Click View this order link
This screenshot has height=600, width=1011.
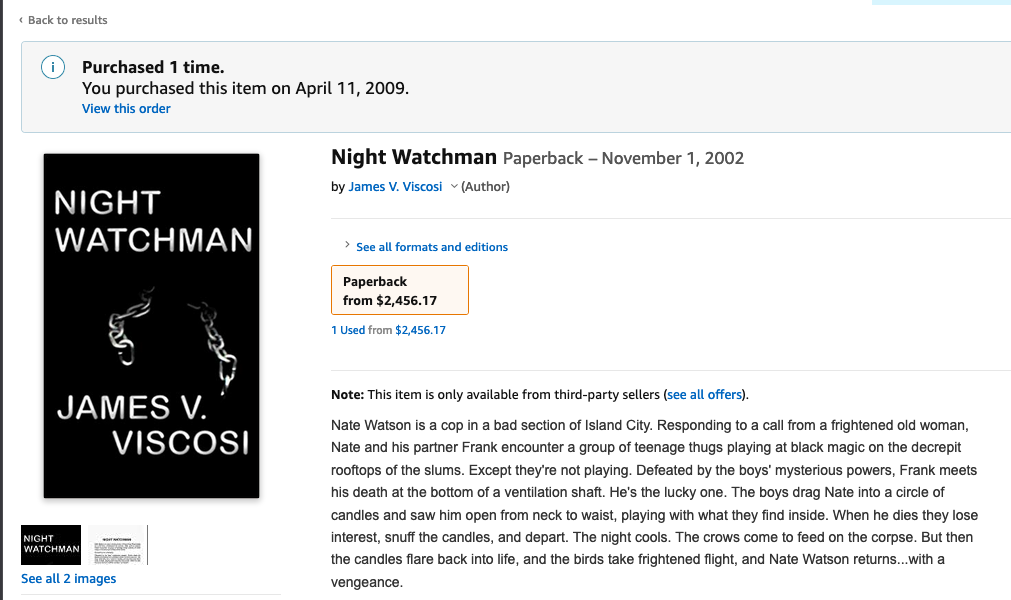[x=126, y=108]
